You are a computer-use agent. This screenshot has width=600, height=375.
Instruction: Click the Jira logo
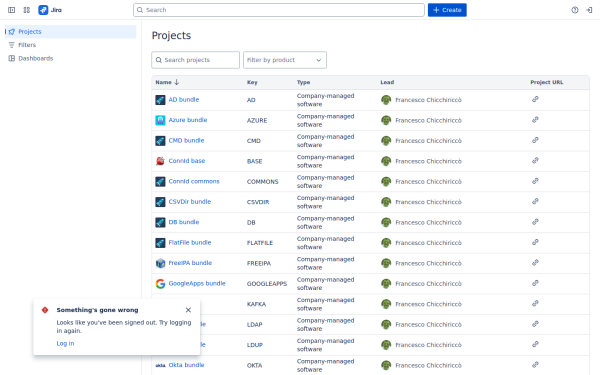click(50, 10)
